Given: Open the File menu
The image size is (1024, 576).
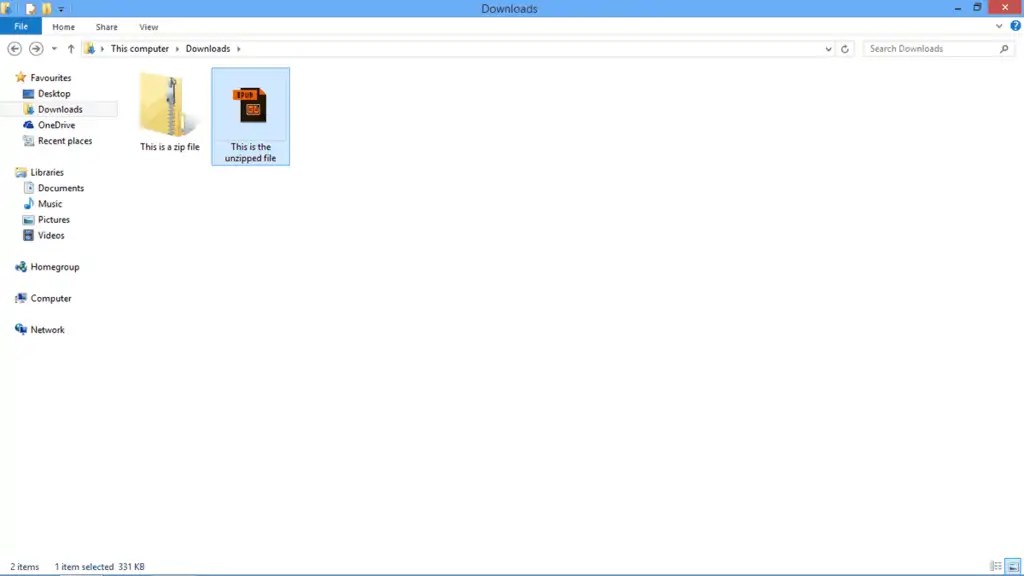Looking at the screenshot, I should [20, 26].
